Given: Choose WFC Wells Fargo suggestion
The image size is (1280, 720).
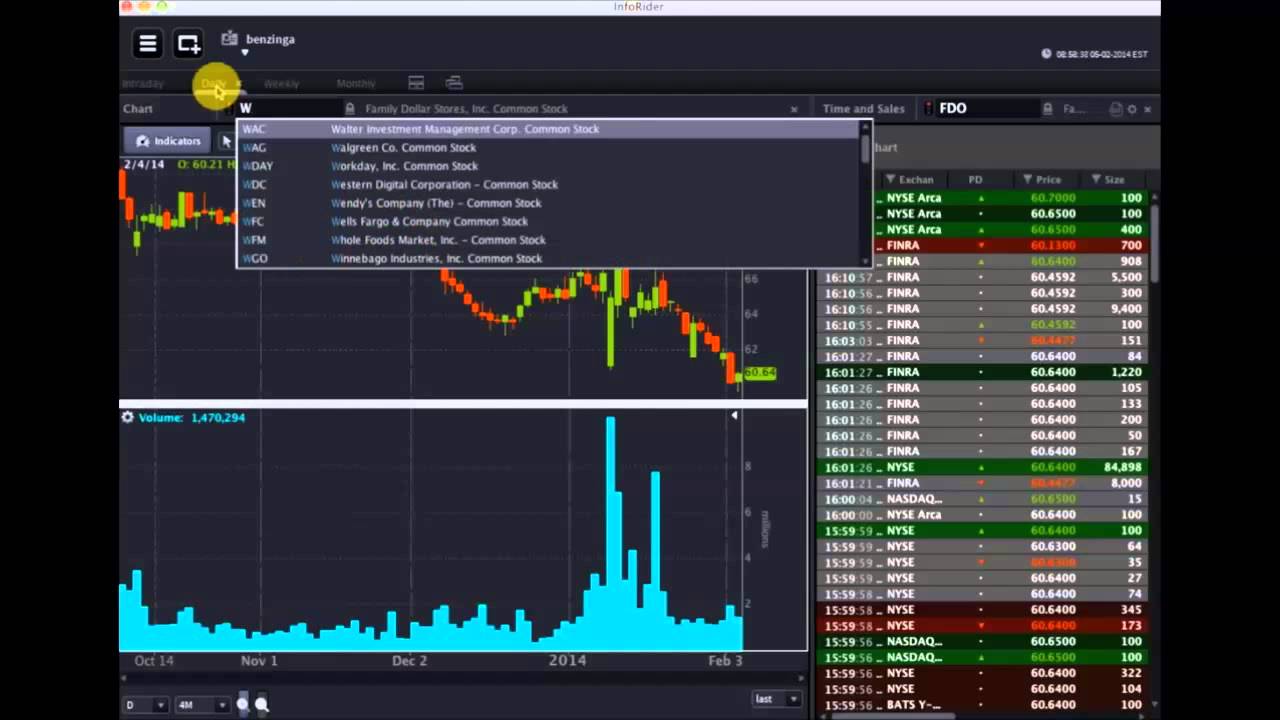Looking at the screenshot, I should (548, 221).
